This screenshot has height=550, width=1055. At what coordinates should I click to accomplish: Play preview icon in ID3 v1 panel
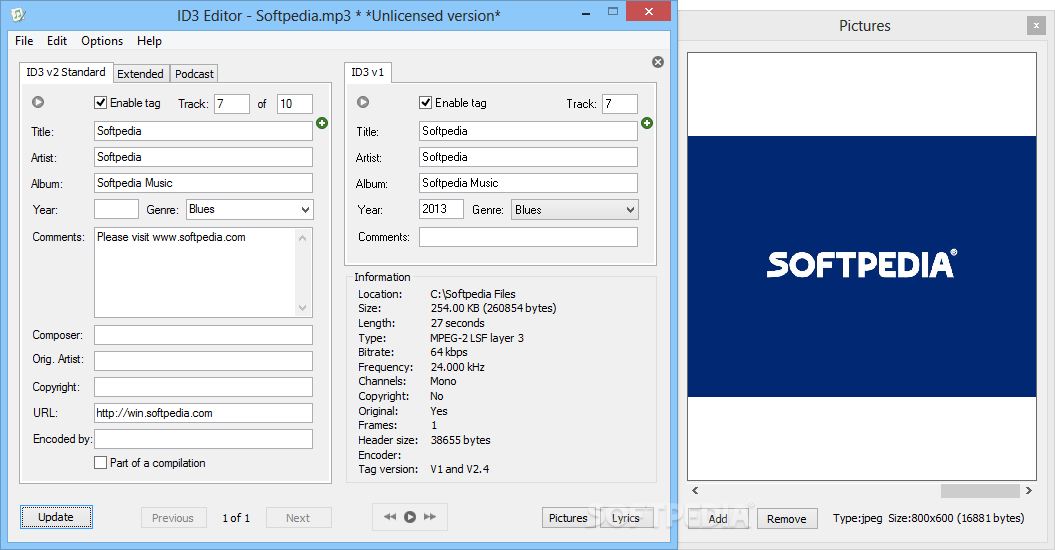pyautogui.click(x=363, y=102)
